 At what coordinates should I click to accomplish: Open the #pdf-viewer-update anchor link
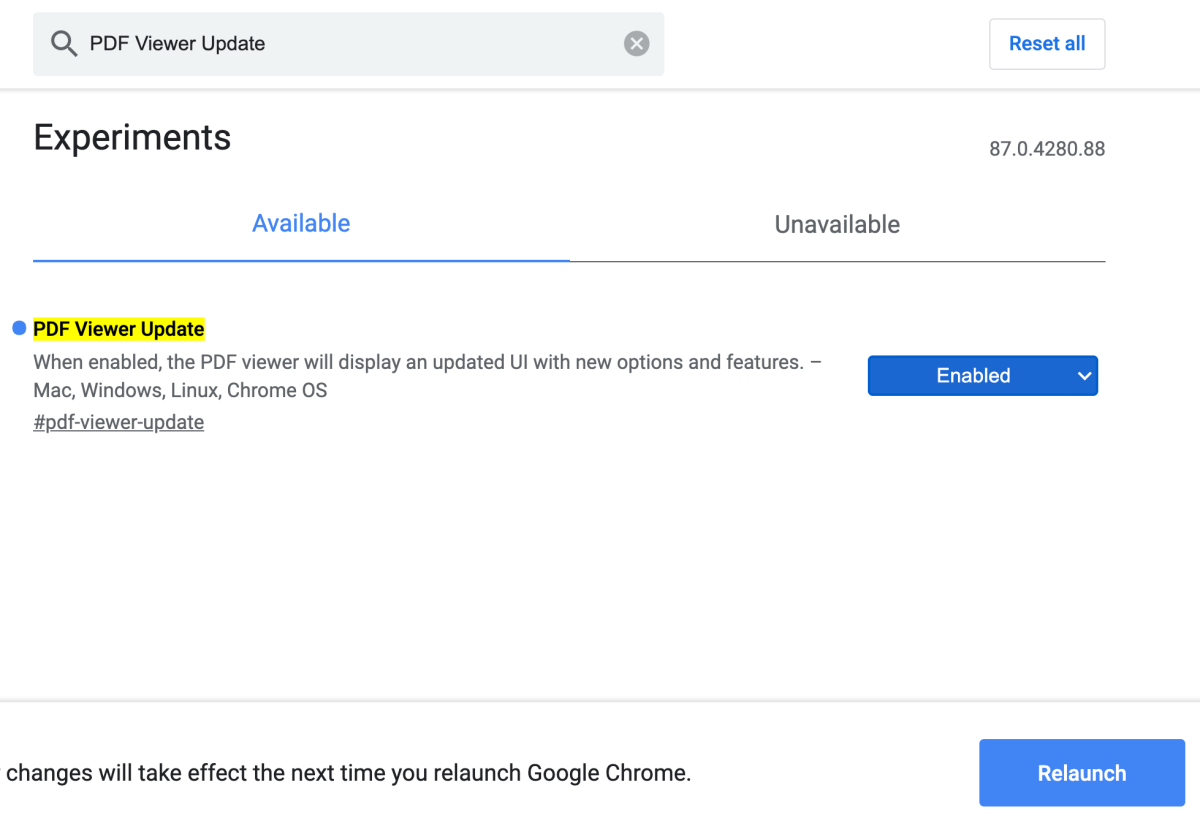(118, 422)
